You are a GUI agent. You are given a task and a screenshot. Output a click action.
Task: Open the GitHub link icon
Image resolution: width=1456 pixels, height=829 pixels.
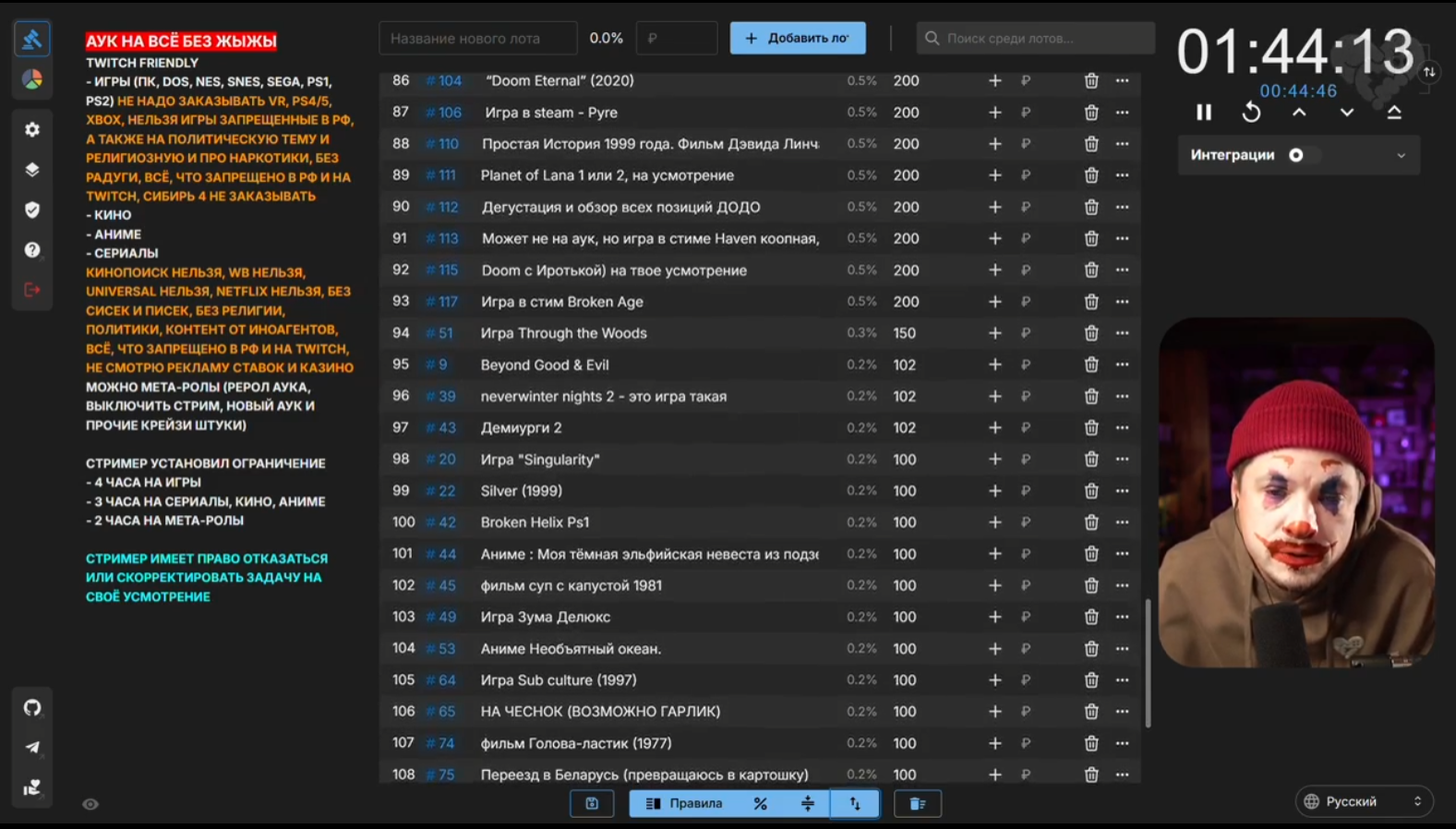tap(32, 708)
